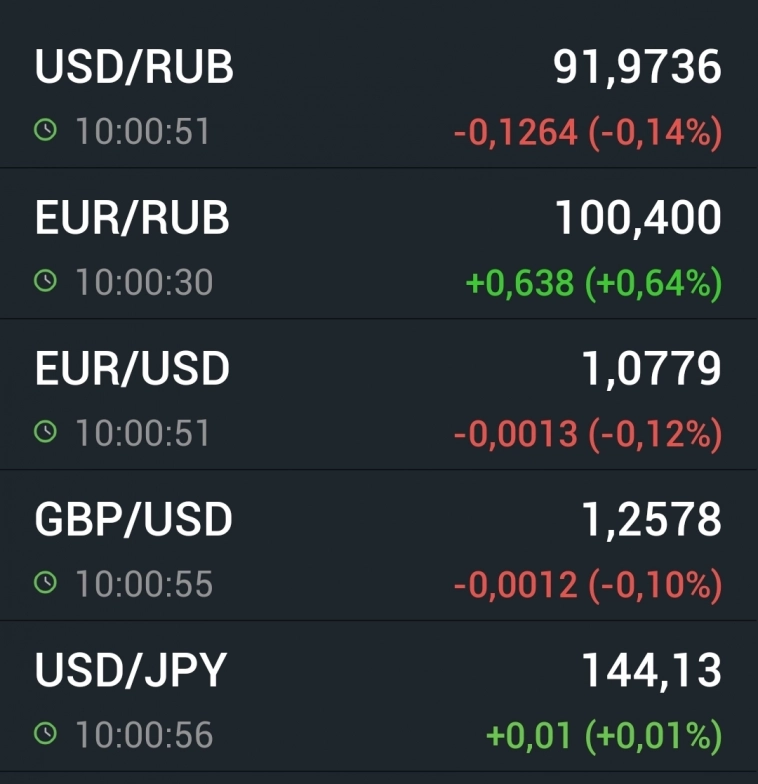
Task: Tap the GBP/USD rate 1,2578
Action: 651,519
